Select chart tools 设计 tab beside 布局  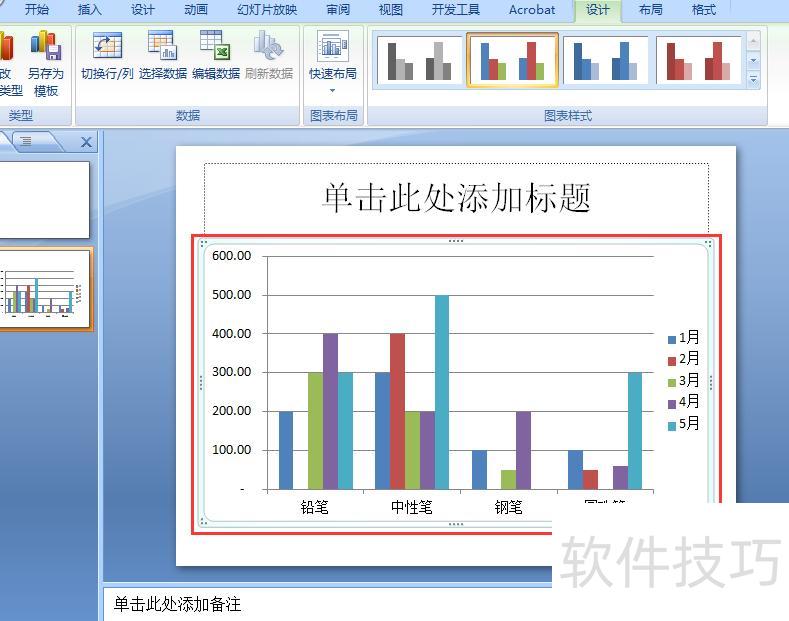(x=598, y=10)
